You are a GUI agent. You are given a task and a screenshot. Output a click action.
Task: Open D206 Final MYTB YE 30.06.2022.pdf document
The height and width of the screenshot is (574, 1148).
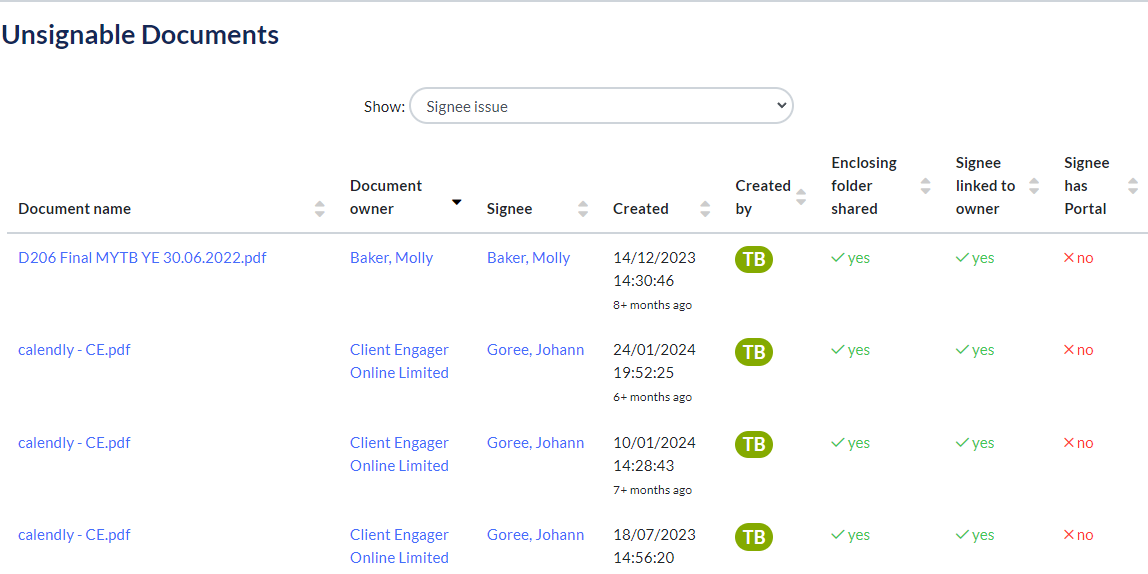point(142,258)
